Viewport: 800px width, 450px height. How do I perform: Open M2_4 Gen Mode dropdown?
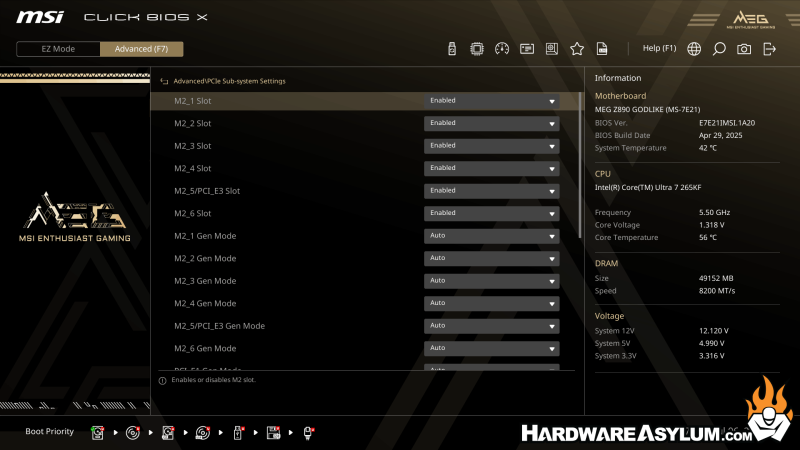tap(491, 303)
